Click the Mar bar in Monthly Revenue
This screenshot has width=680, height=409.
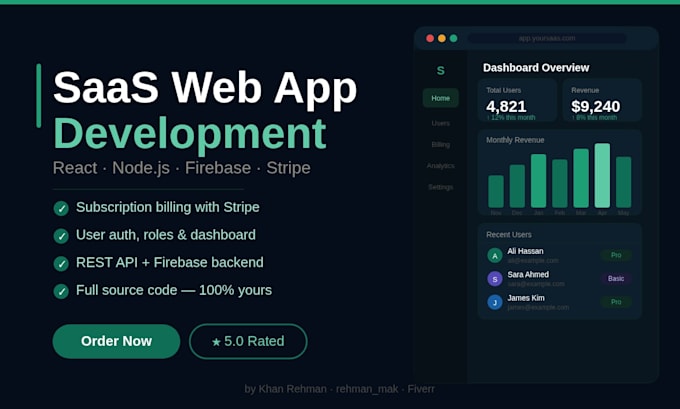(x=581, y=178)
